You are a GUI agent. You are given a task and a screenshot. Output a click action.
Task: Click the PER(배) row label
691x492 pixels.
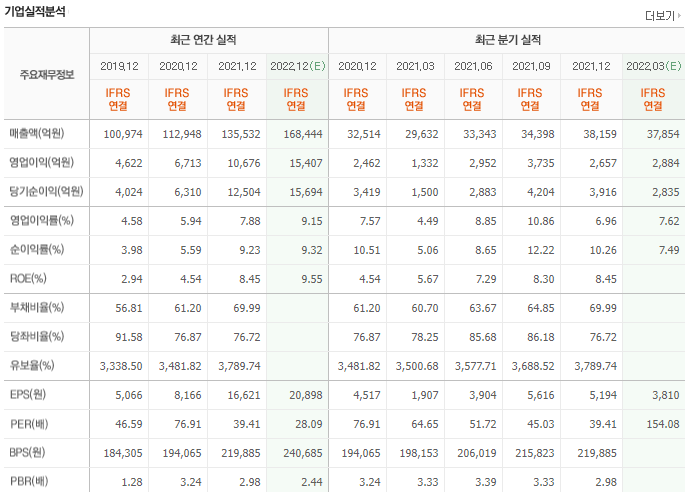pos(29,424)
